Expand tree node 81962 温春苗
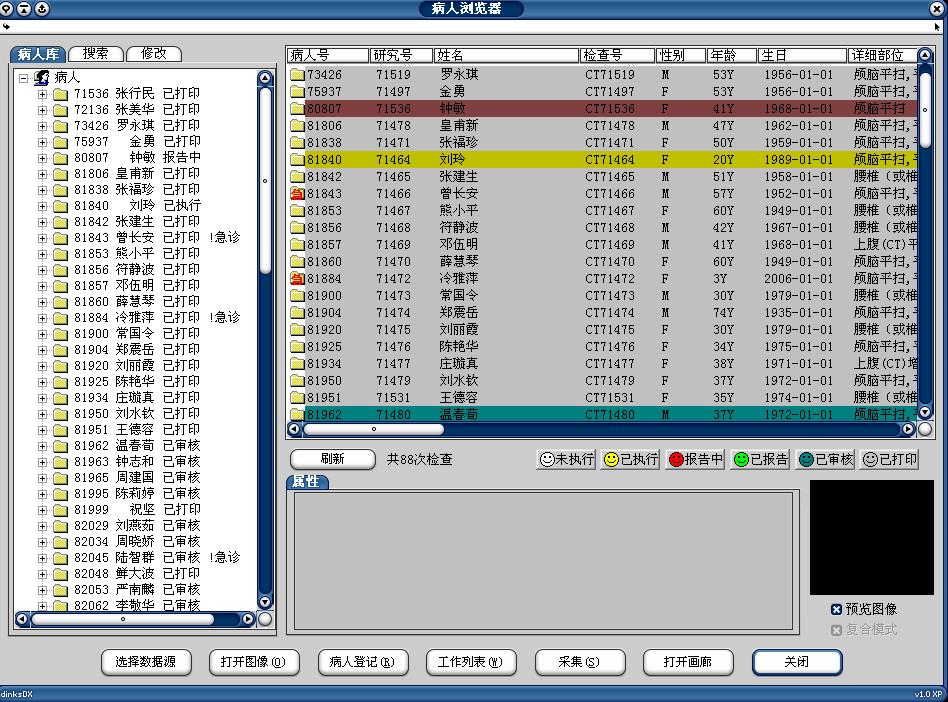The width and height of the screenshot is (948, 702). click(x=42, y=446)
